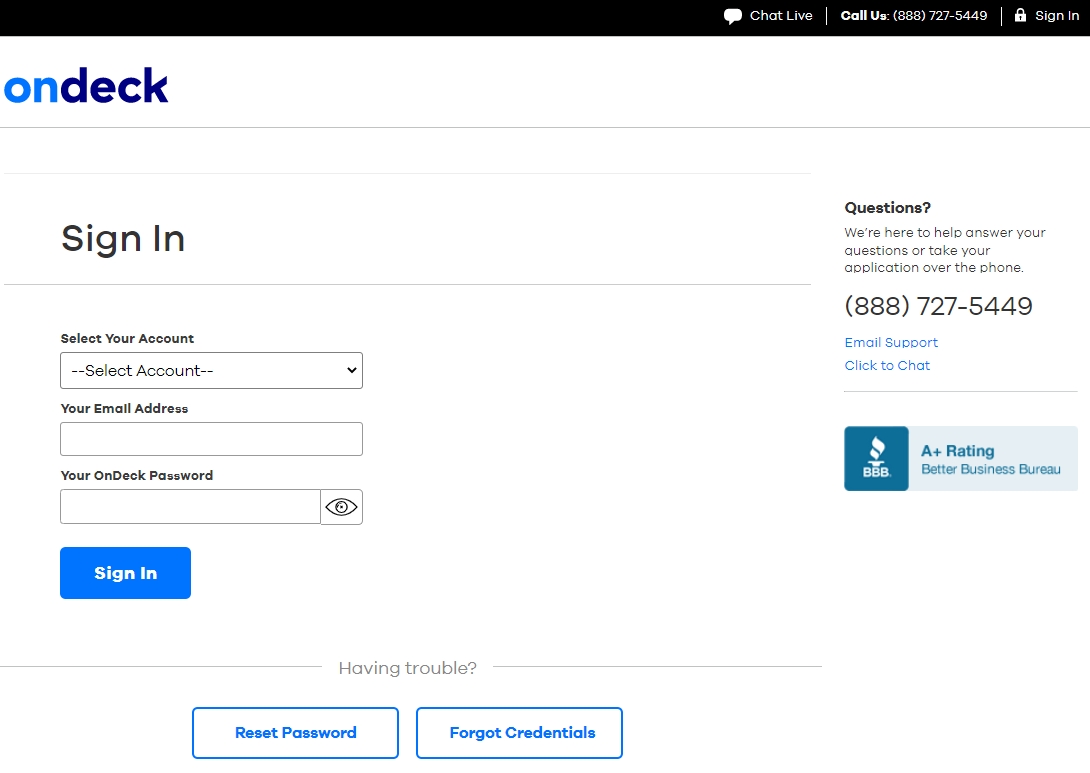Click the large (888) 727-5449 number
The height and width of the screenshot is (773, 1090).
point(938,306)
